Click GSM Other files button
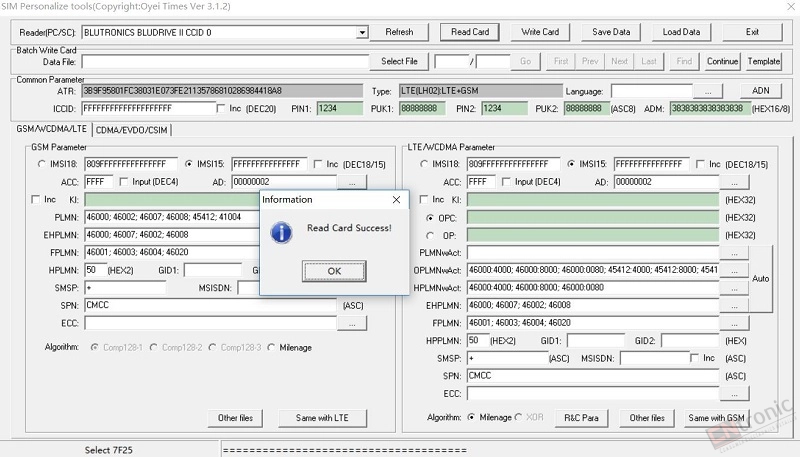Viewport: 800px width, 457px height. point(235,418)
